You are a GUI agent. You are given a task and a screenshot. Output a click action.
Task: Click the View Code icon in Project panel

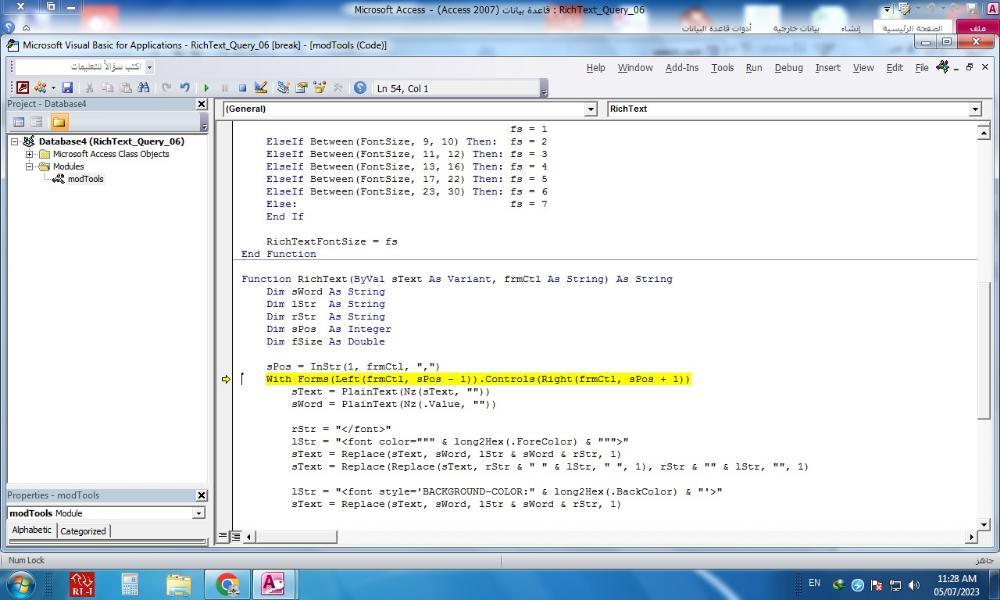(18, 122)
